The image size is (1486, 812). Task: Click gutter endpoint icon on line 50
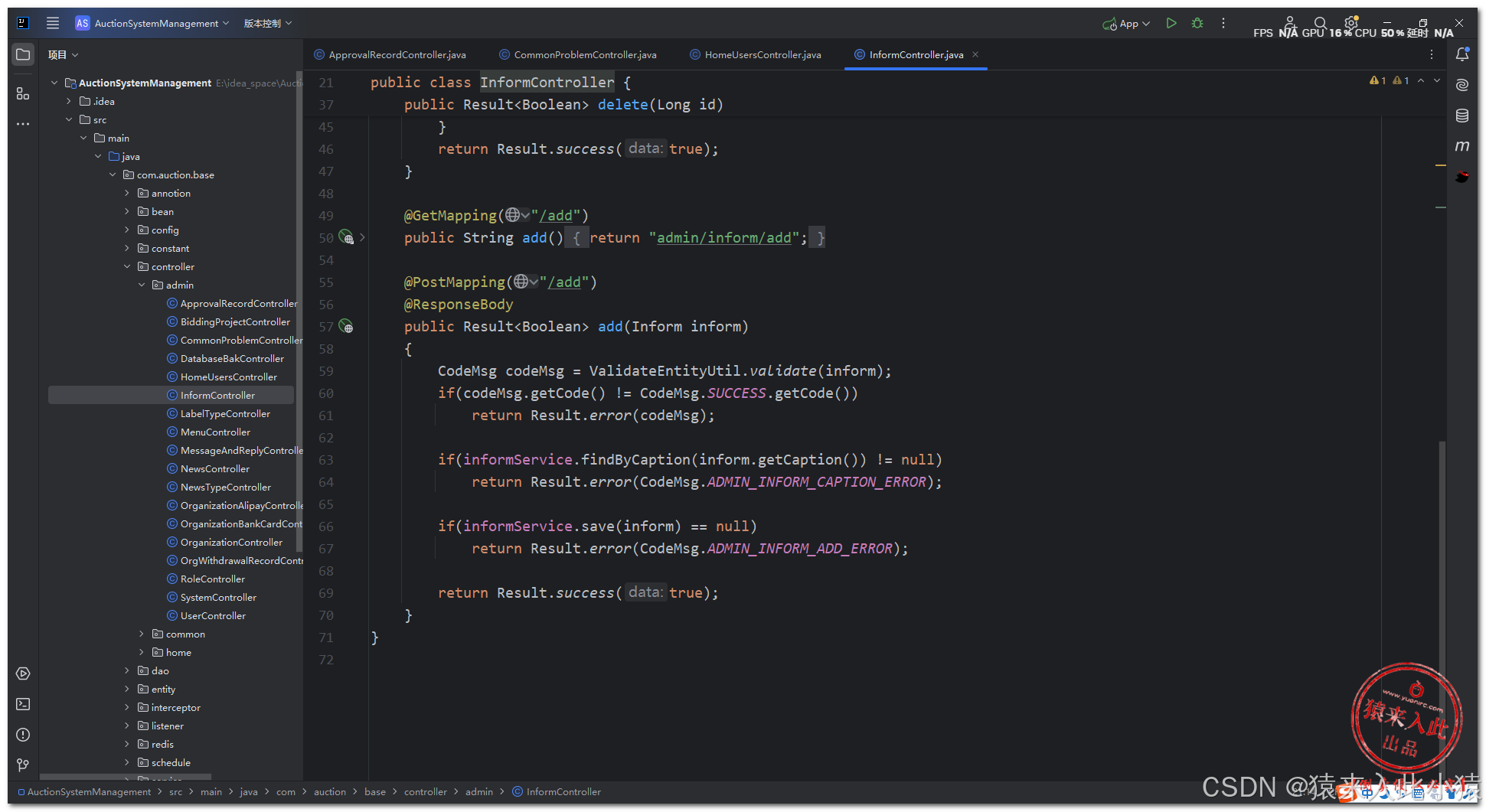346,237
